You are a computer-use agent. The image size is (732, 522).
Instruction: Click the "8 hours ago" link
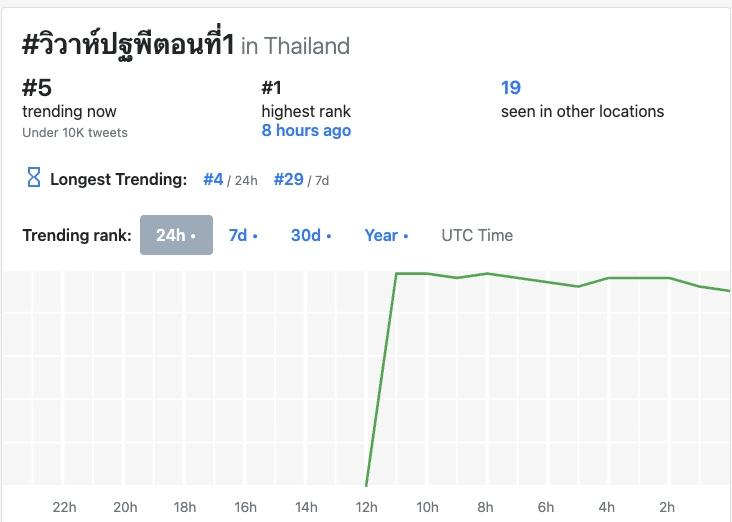306,131
